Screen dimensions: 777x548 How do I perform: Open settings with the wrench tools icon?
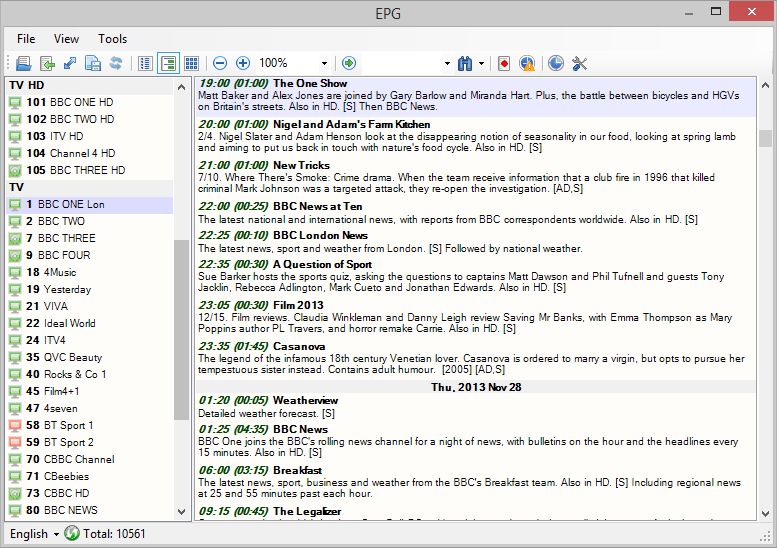[579, 63]
